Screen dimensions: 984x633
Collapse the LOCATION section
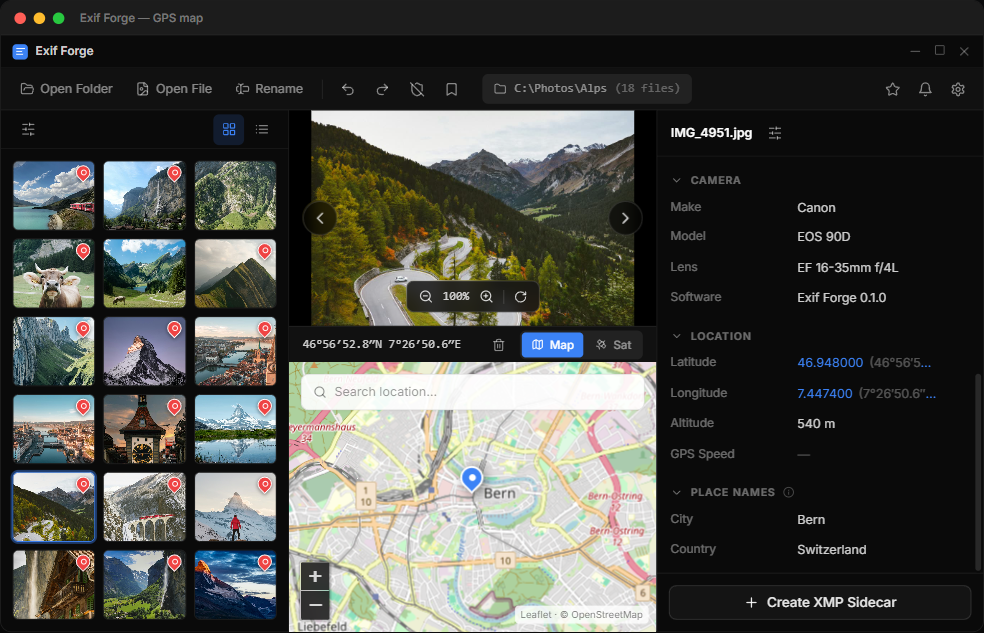coord(676,336)
